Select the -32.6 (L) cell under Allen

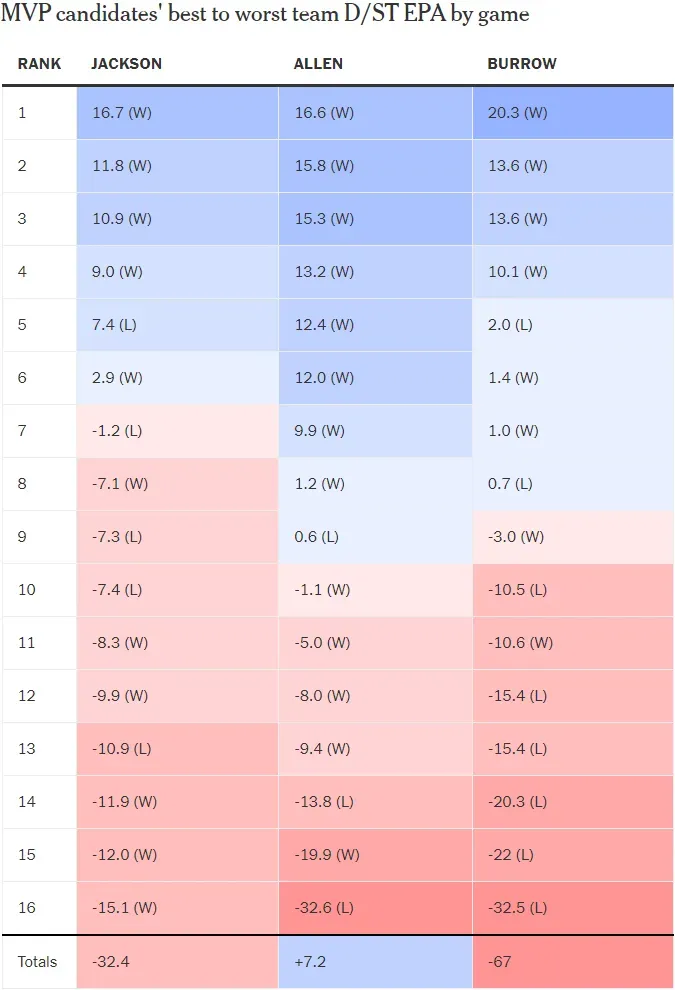click(325, 908)
